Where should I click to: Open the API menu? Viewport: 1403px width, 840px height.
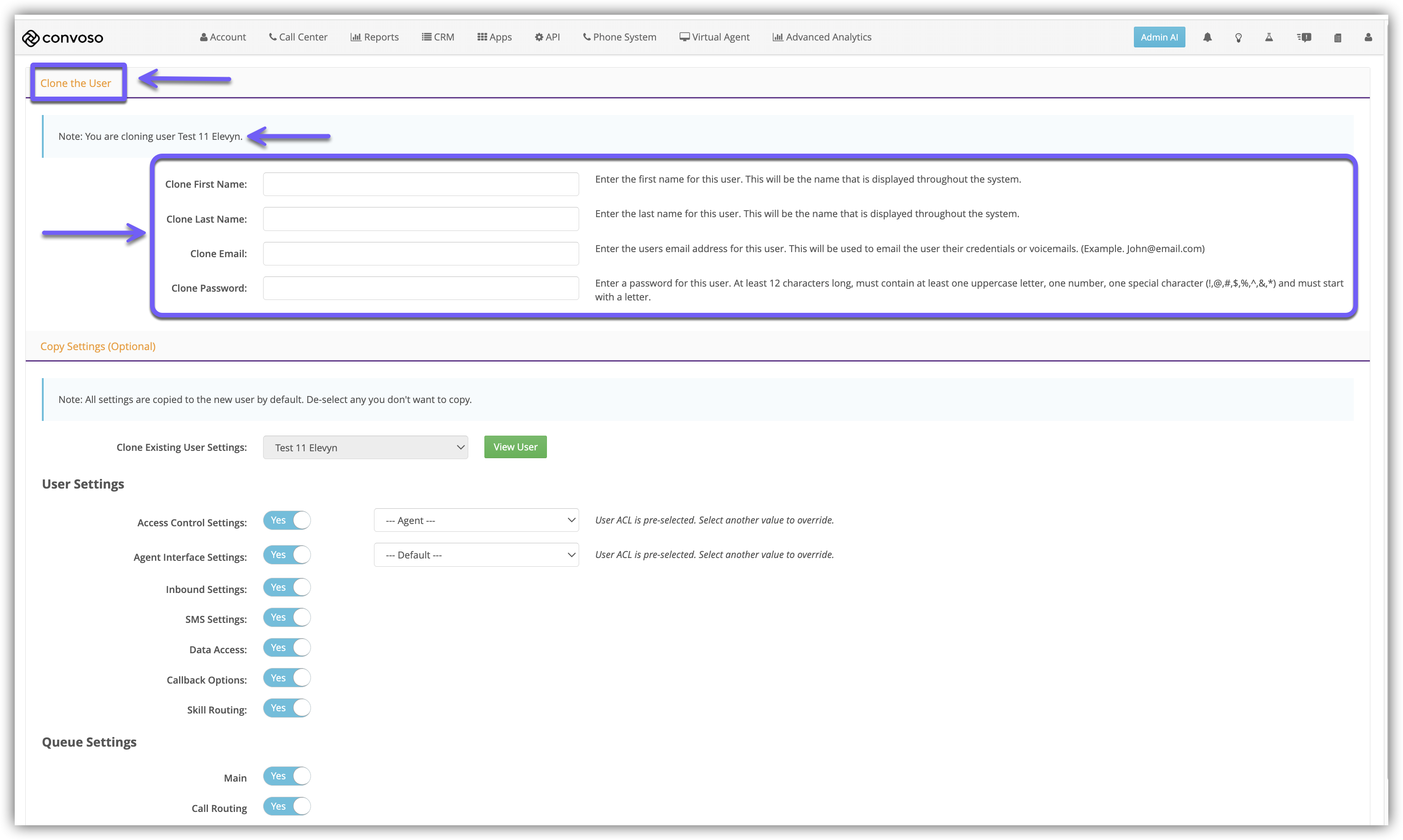pos(547,37)
